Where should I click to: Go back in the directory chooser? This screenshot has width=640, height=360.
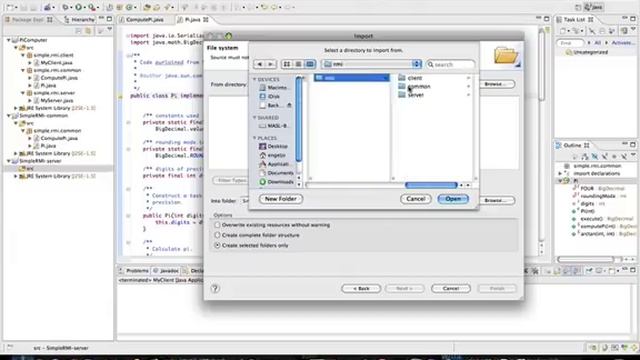(259, 64)
